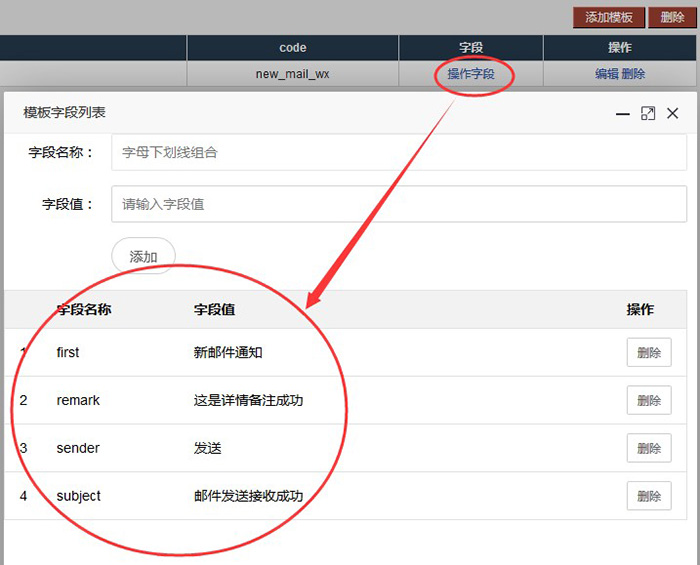This screenshot has width=700, height=565.
Task: Click the red 删除 button at top
Action: click(672, 17)
